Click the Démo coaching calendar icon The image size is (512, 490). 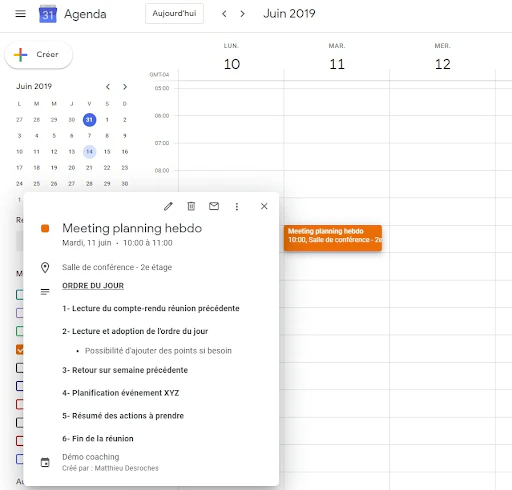[45, 462]
